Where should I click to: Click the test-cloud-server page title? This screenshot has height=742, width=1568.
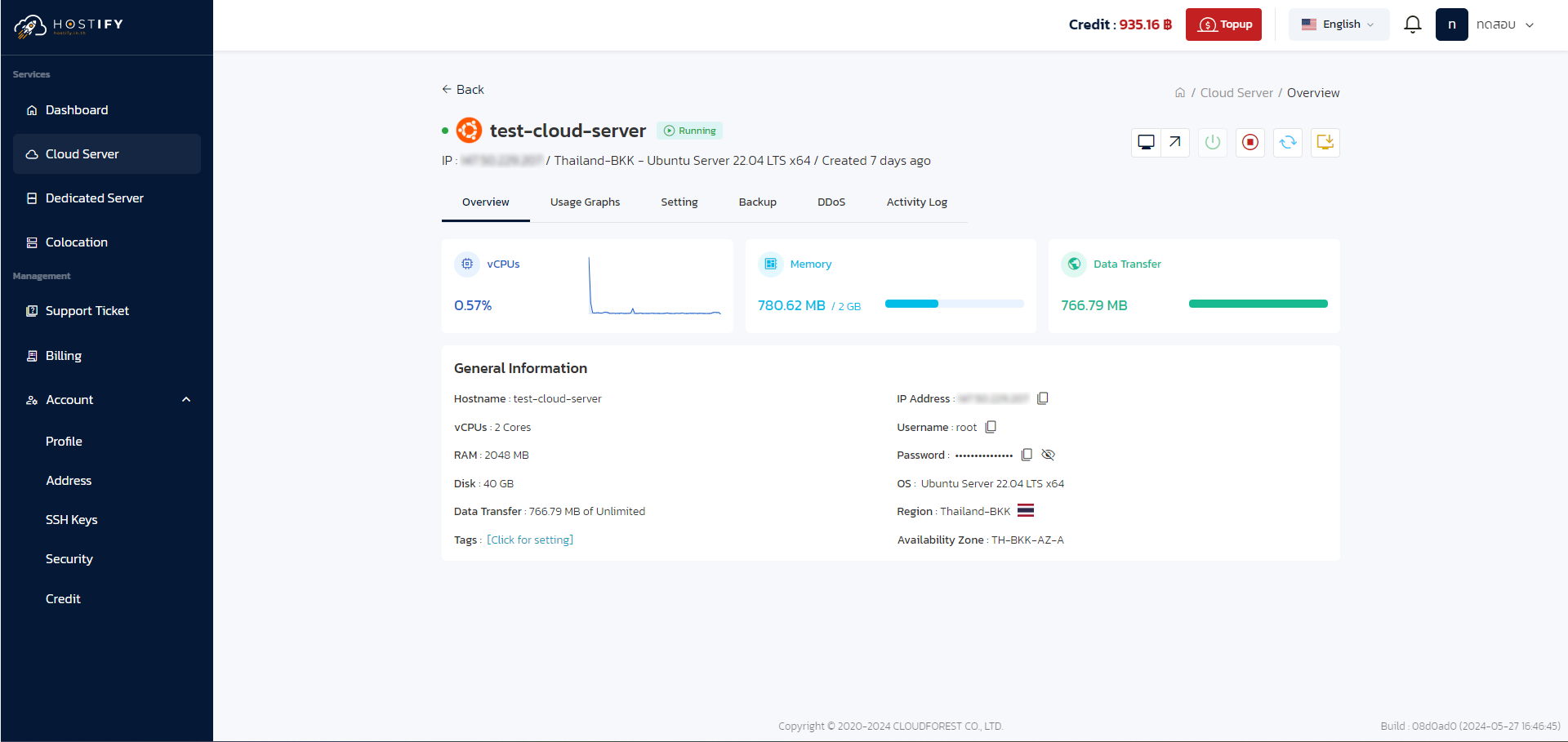(x=568, y=131)
